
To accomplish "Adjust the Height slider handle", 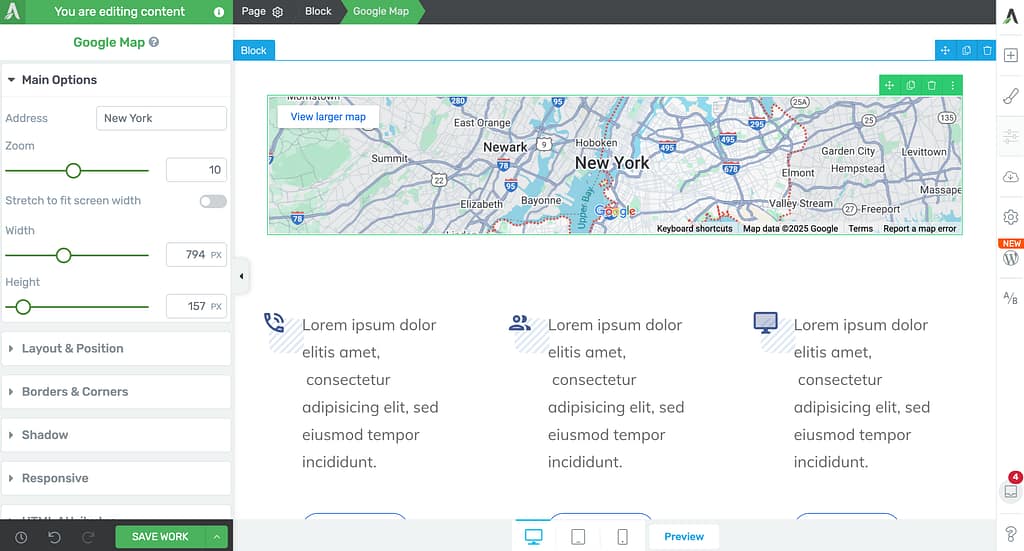I will point(23,307).
